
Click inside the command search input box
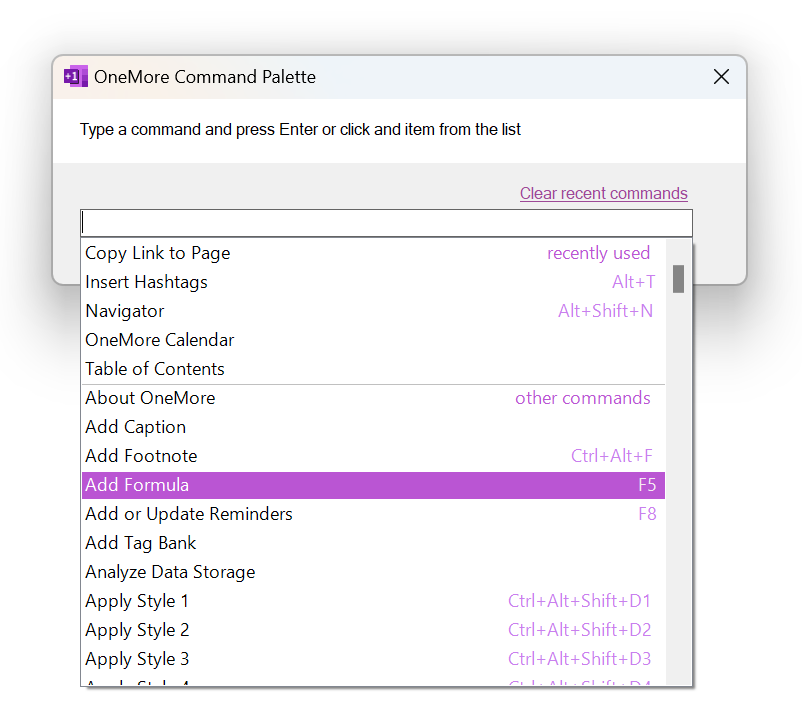click(x=386, y=222)
